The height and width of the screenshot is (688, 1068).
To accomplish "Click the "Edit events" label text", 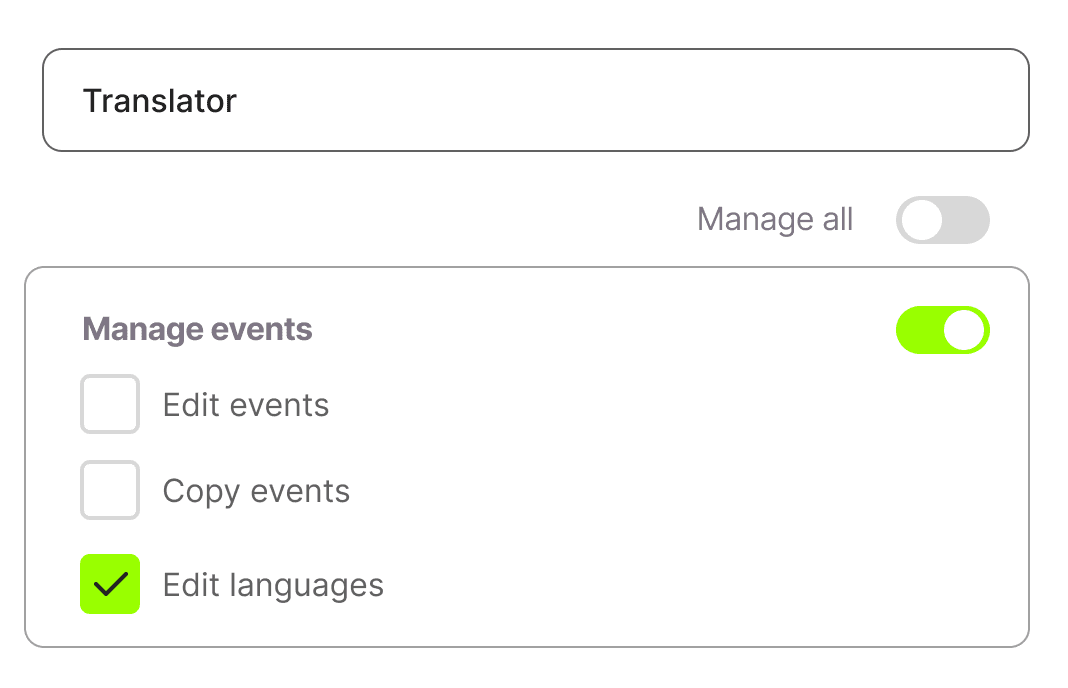I will tap(246, 405).
